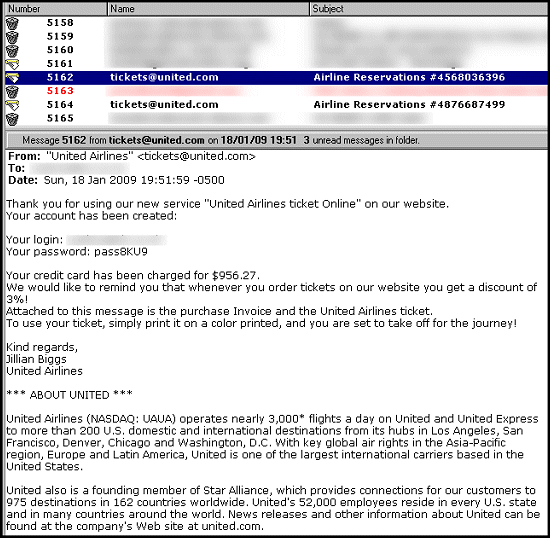Select message number 5161
Viewport: 550px width, 538px height.
coord(60,64)
